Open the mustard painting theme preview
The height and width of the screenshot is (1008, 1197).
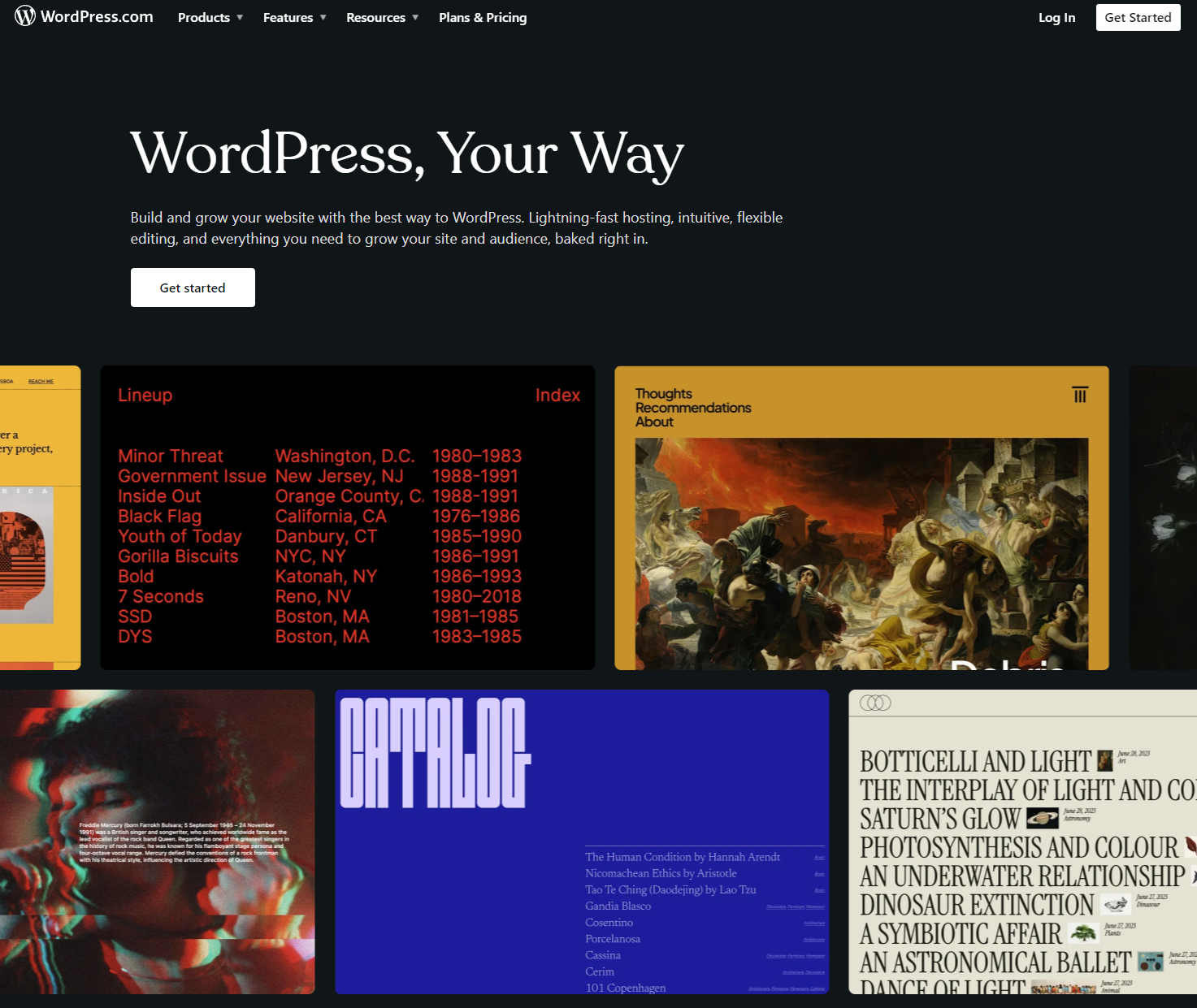[x=862, y=517]
